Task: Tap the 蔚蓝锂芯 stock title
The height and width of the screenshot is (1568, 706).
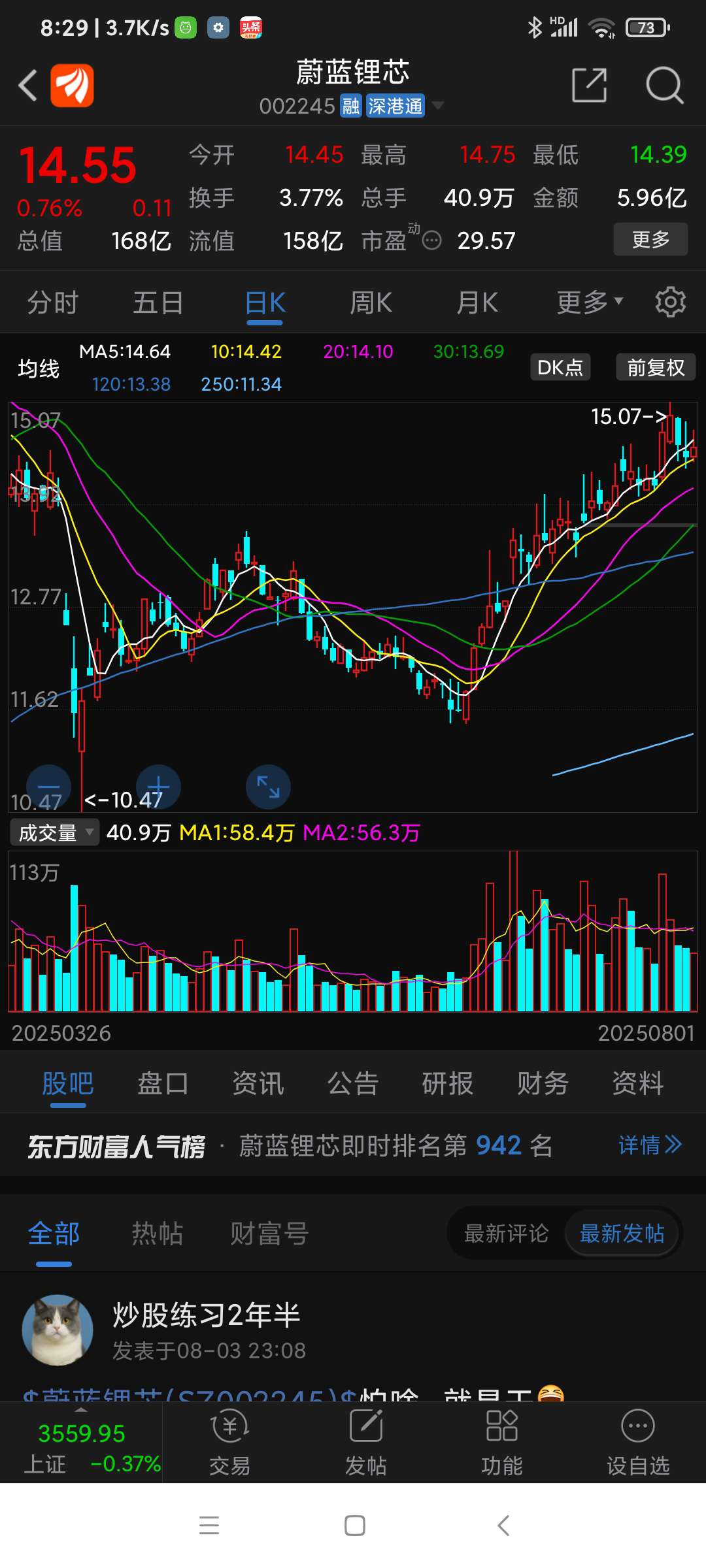Action: (353, 72)
